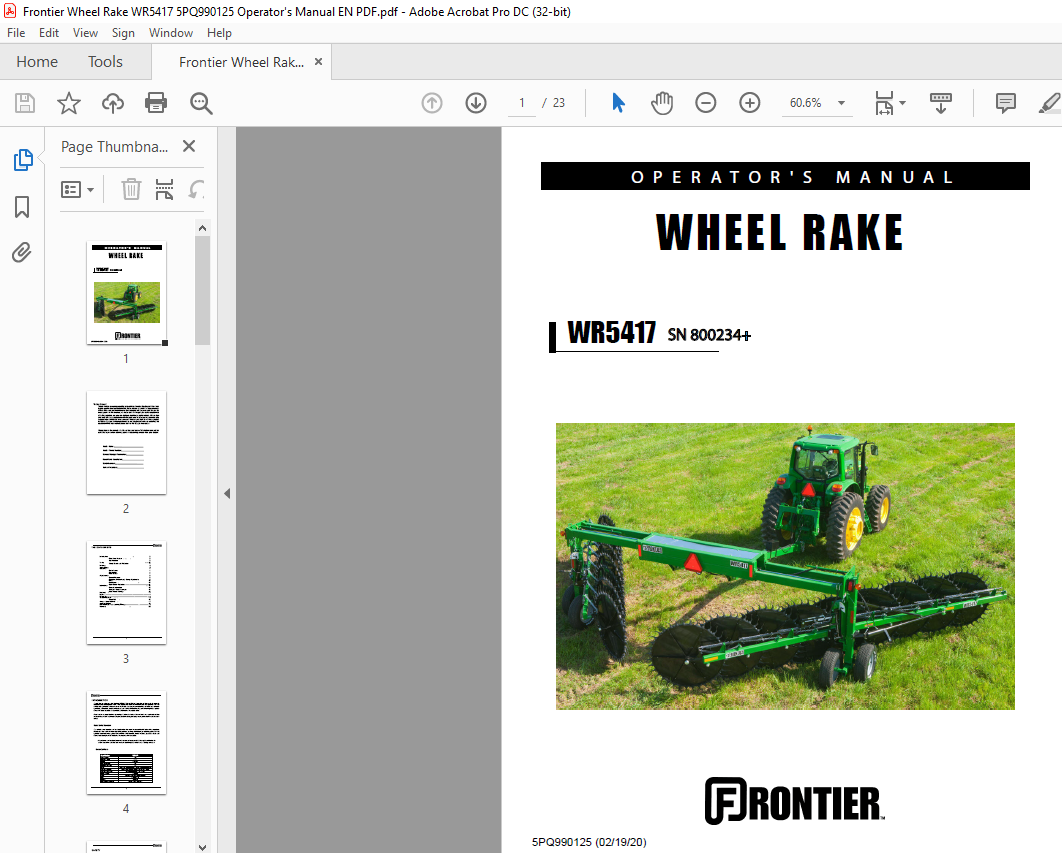Open the Bookmarks sidebar icon
The image size is (1062, 853).
click(x=22, y=207)
